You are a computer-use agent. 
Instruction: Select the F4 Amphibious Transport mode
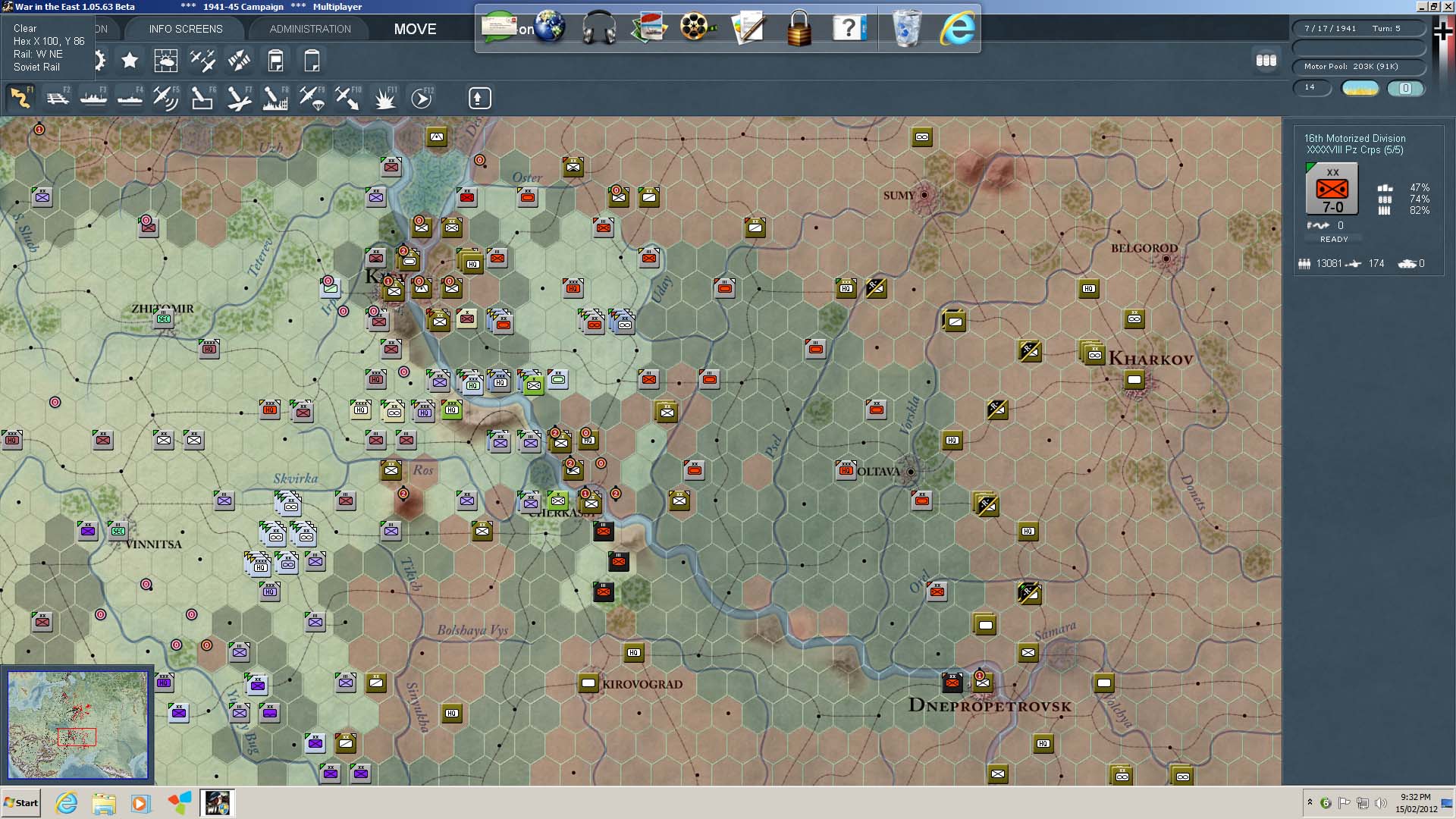click(x=130, y=98)
